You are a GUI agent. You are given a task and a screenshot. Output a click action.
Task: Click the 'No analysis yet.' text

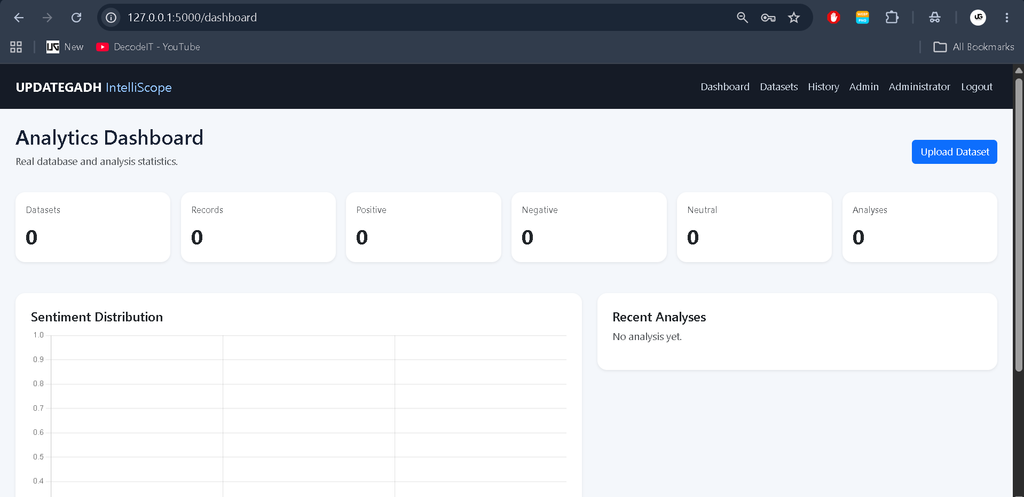[647, 337]
